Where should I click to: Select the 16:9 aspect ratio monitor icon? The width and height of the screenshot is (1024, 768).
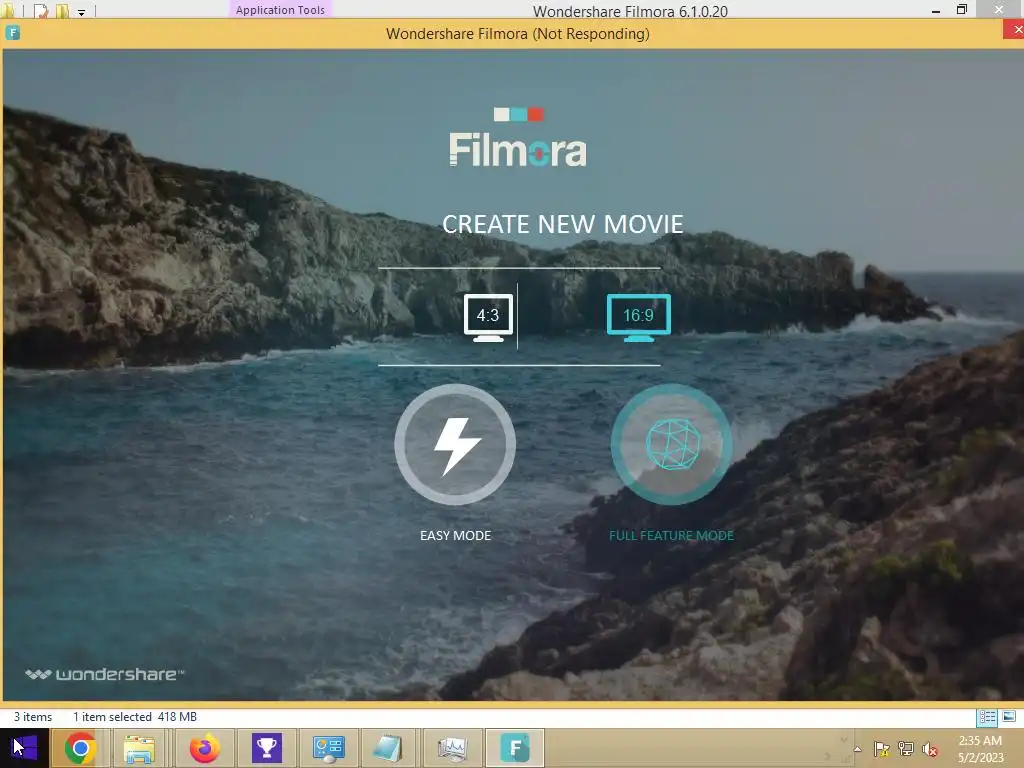tap(638, 317)
